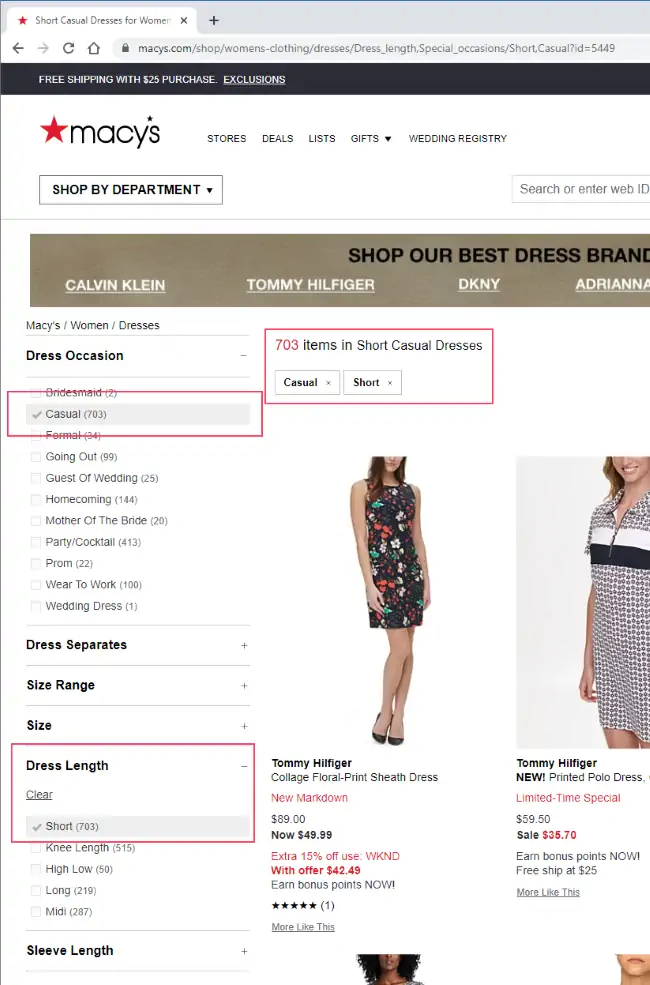Check the Guest Of Wedding checkbox
This screenshot has width=650, height=985.
[36, 478]
